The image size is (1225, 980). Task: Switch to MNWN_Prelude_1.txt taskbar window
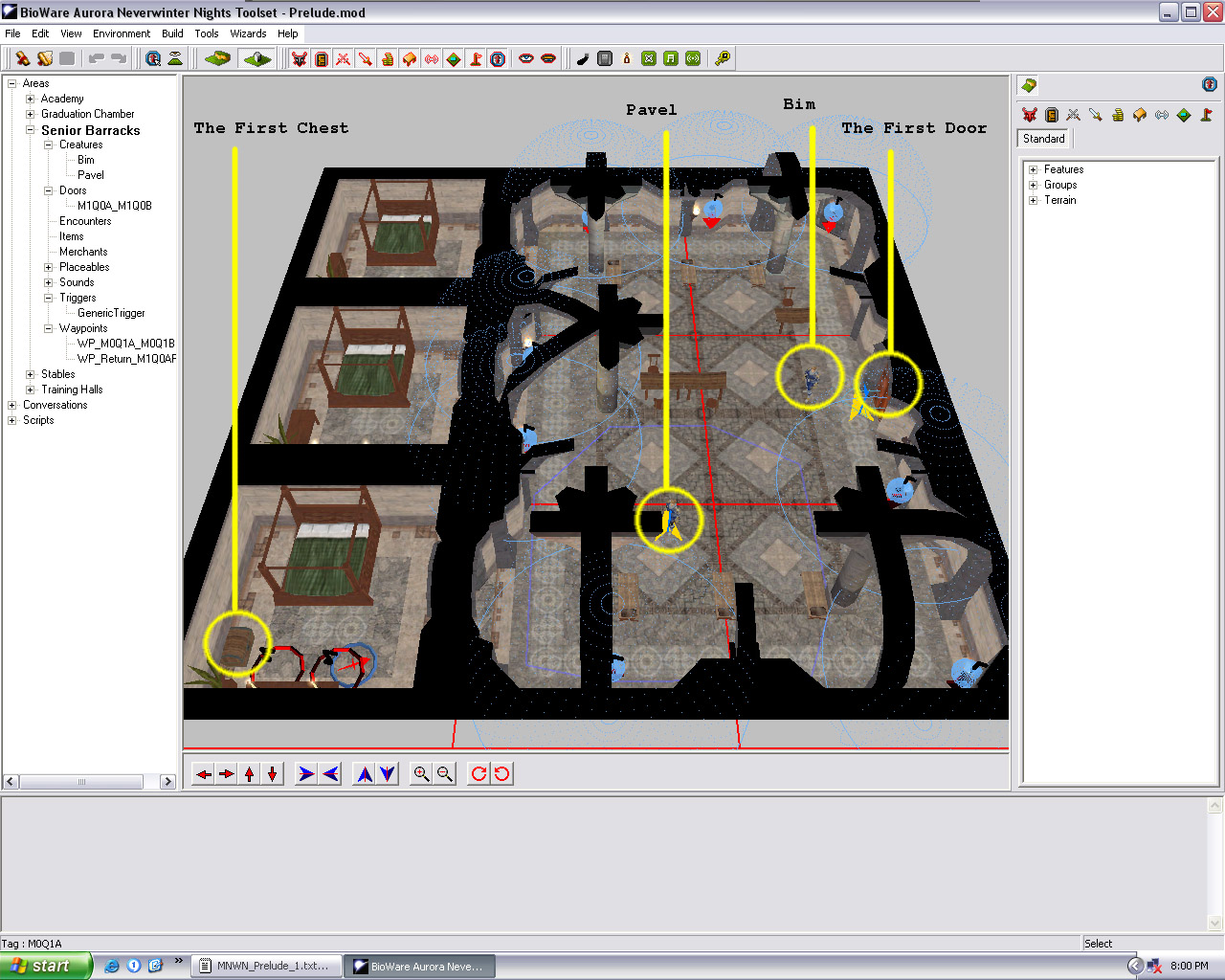pos(265,966)
